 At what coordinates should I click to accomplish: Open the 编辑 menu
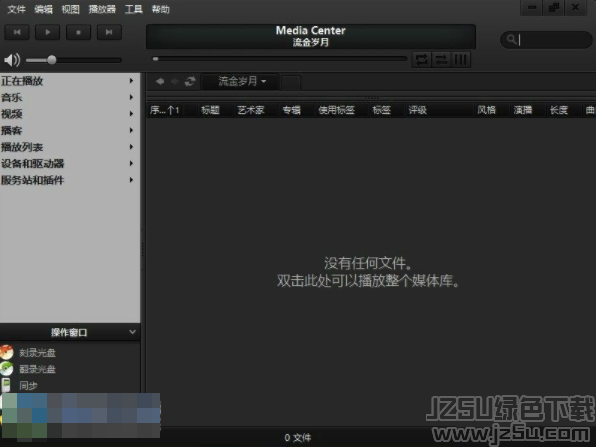pyautogui.click(x=43, y=9)
